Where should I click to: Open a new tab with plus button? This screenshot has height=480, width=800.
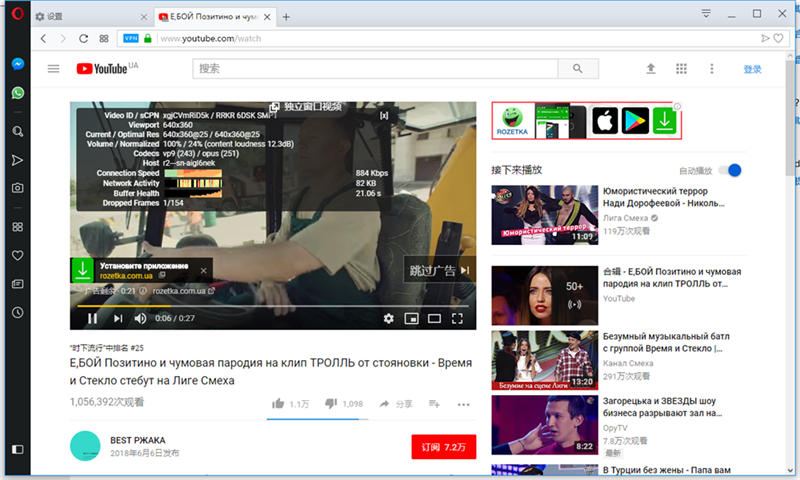pyautogui.click(x=286, y=17)
